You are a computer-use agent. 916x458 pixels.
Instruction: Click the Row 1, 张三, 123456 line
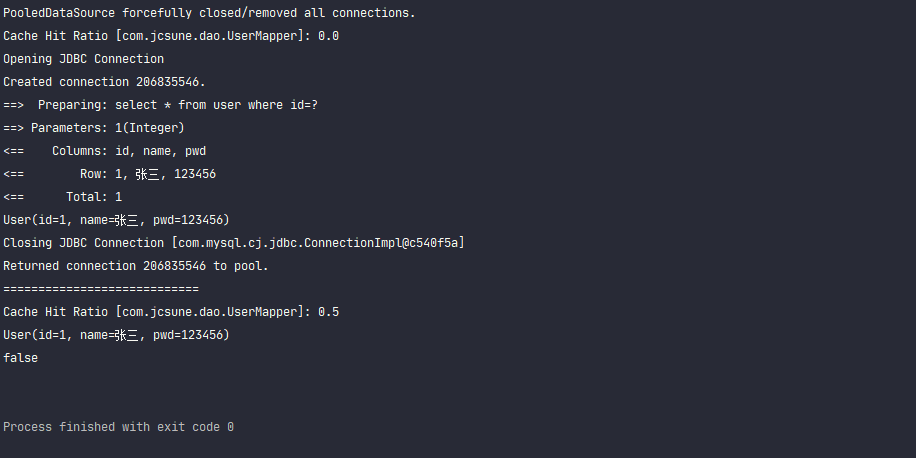tap(110, 174)
